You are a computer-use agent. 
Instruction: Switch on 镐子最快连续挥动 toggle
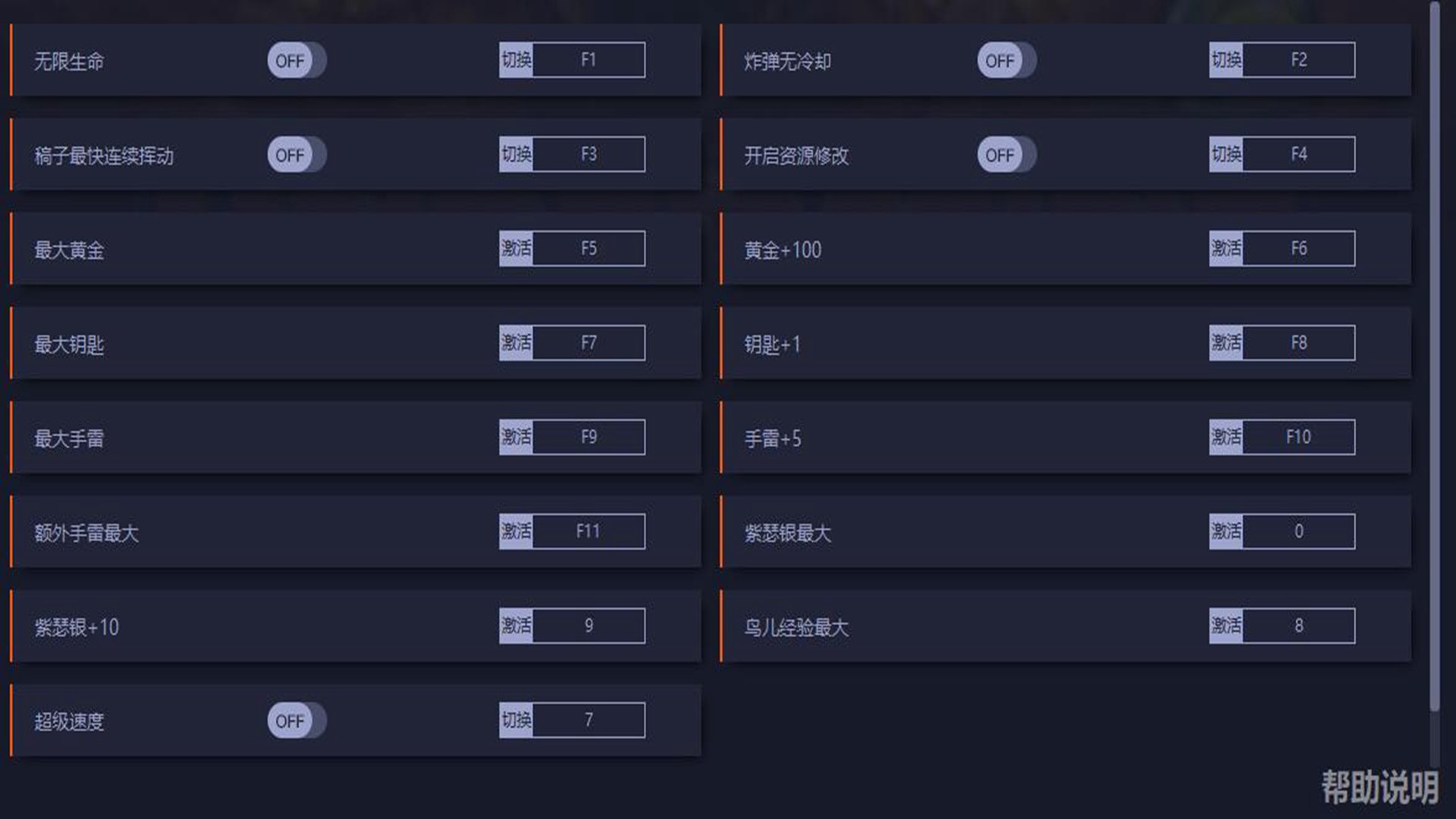tap(297, 155)
